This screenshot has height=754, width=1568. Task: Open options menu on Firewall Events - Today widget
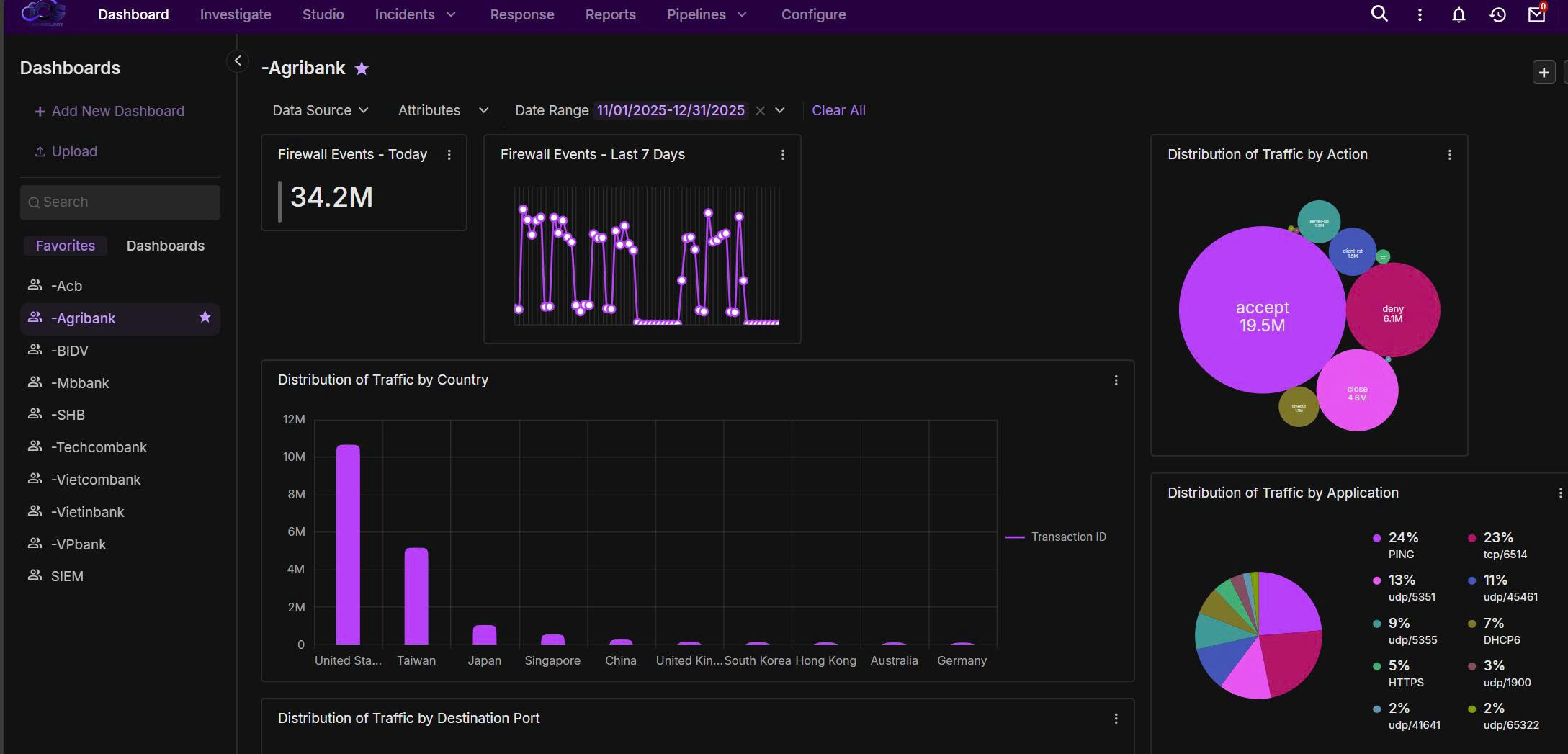point(449,154)
